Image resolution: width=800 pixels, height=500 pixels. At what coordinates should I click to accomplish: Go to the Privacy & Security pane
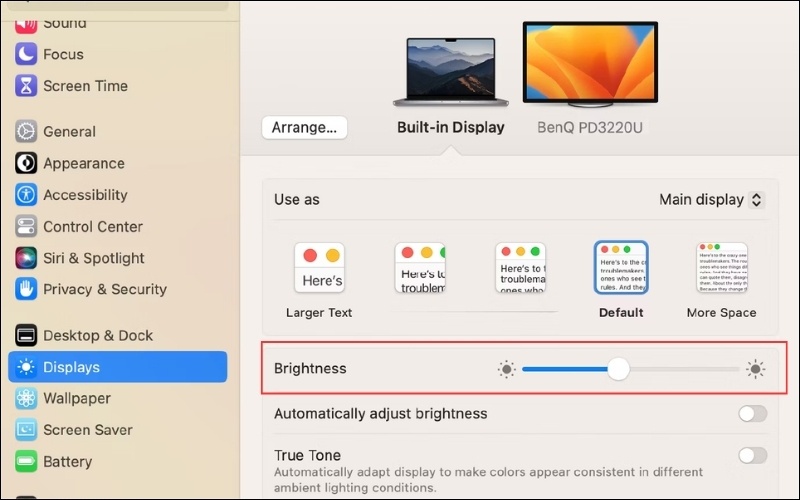[x=117, y=289]
